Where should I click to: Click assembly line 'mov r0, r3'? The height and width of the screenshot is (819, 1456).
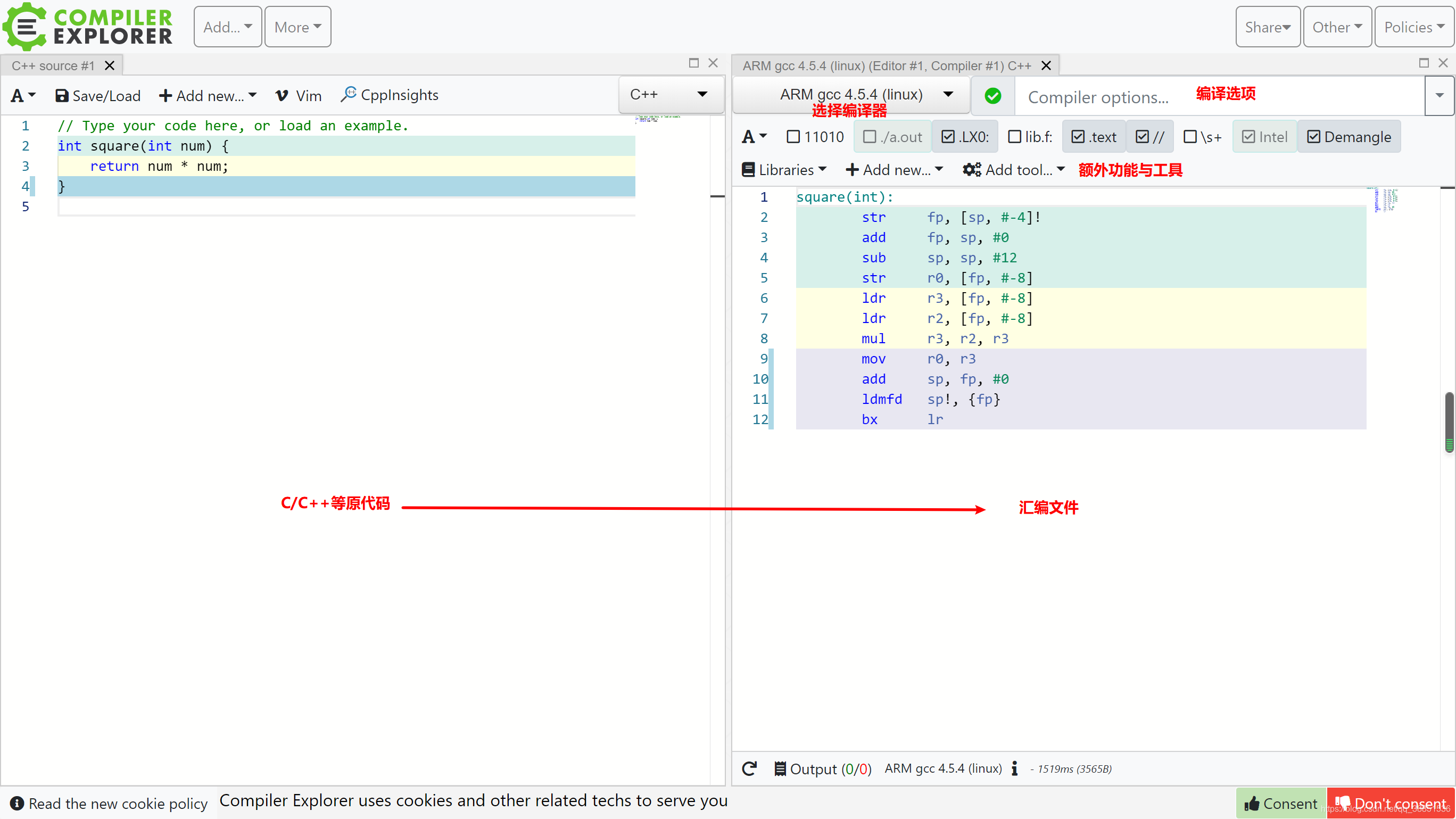click(x=919, y=359)
